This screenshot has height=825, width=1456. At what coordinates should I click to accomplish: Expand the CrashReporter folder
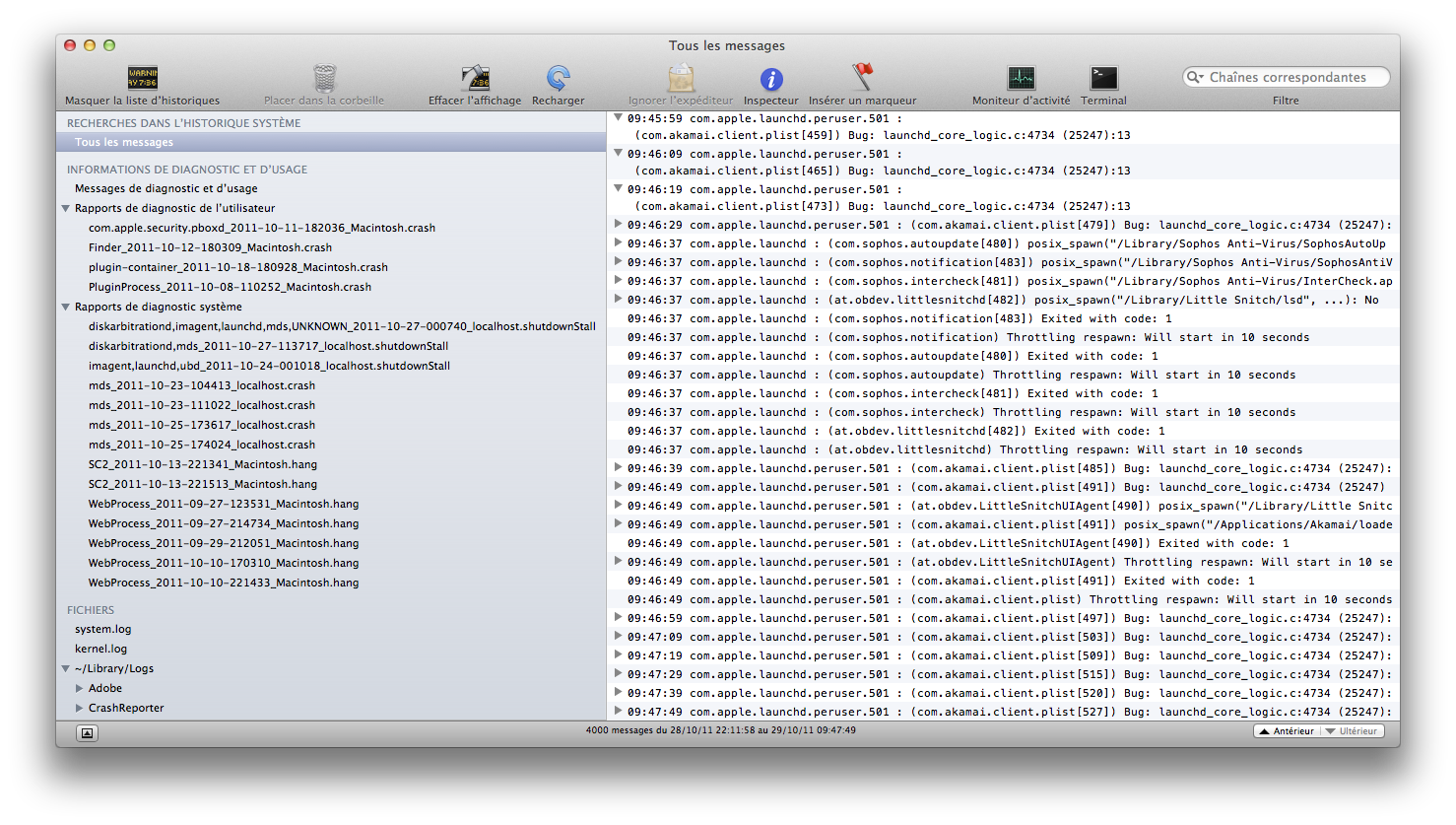(80, 708)
